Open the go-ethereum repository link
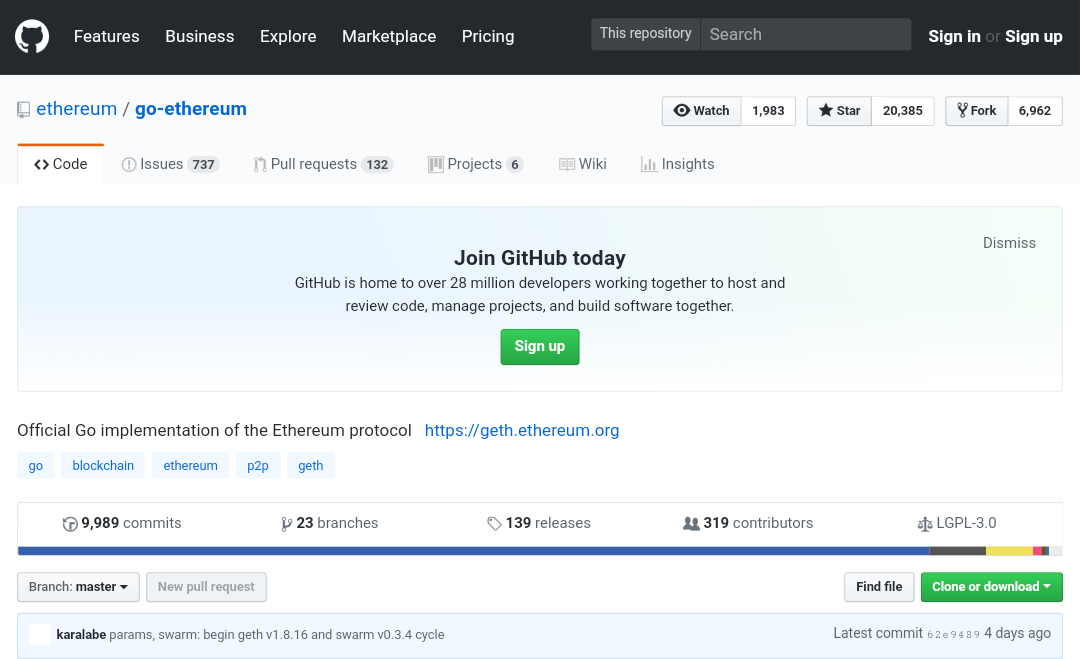The width and height of the screenshot is (1080, 659). pyautogui.click(x=191, y=109)
